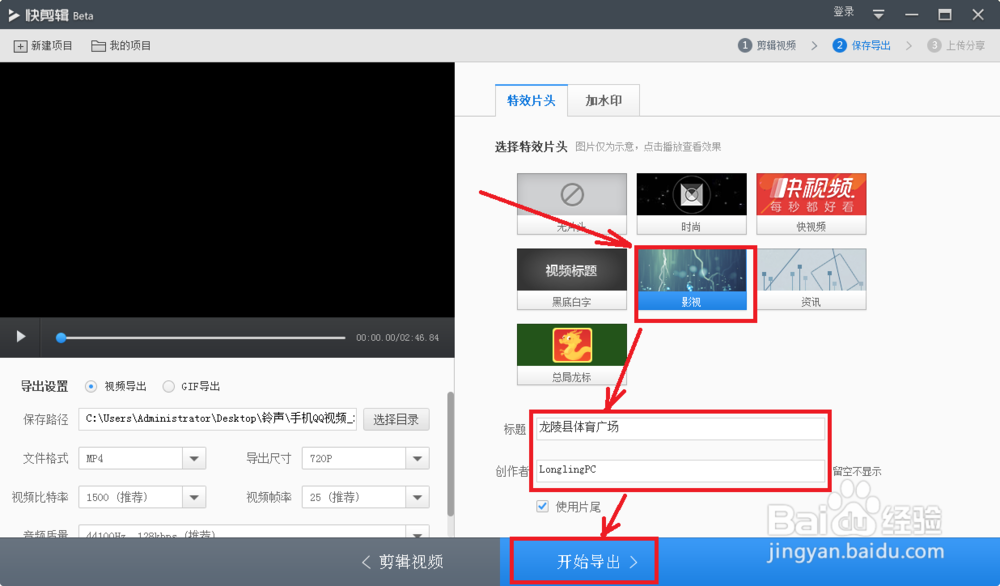Screen dimensions: 1000x586
Task: Click the 新建项目 plus icon
Action: point(20,46)
